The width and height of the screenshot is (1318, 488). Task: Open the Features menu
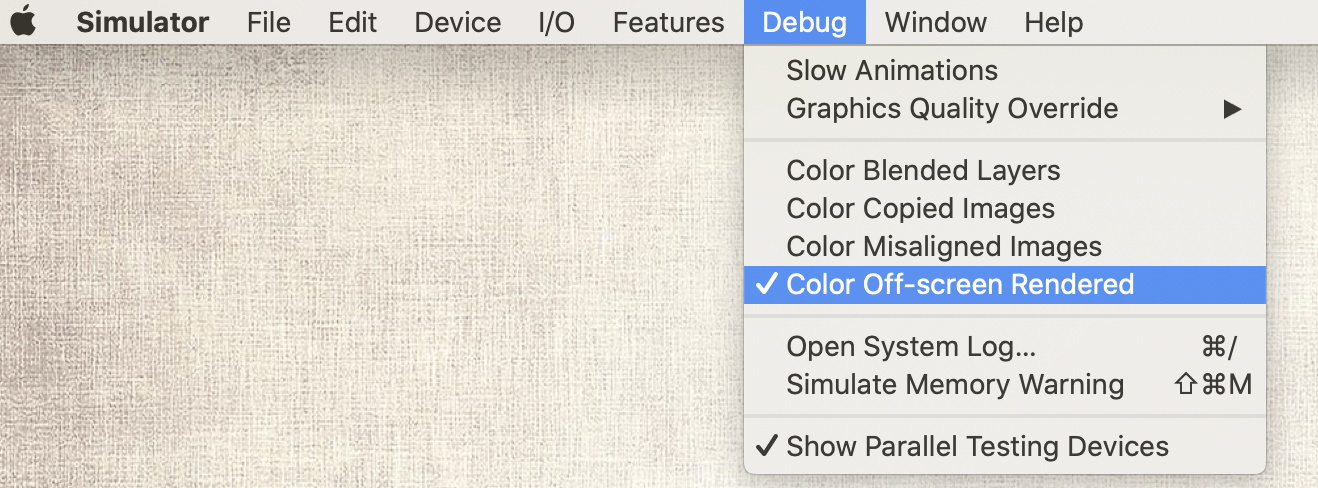point(668,22)
